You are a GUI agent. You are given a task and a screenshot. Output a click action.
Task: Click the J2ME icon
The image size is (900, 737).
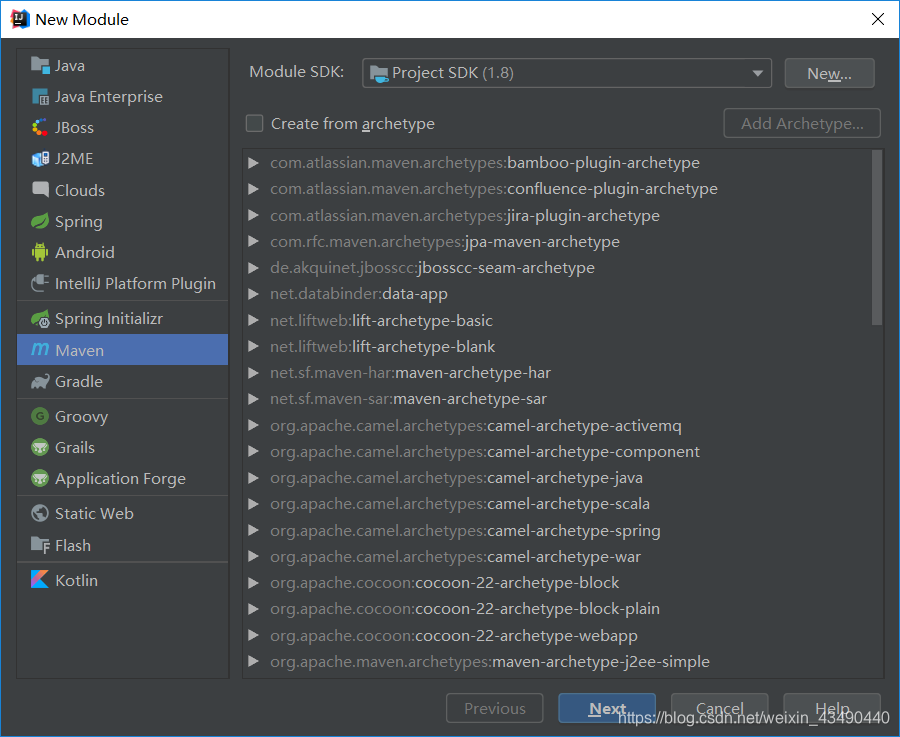pyautogui.click(x=40, y=159)
